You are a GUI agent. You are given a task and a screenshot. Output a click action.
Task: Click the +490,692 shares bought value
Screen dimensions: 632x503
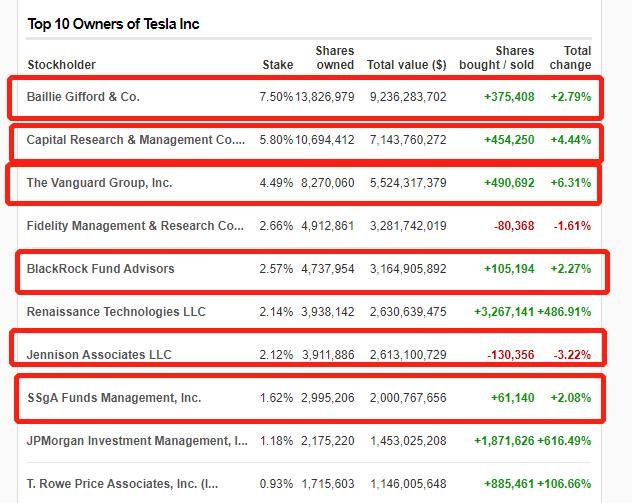(509, 183)
